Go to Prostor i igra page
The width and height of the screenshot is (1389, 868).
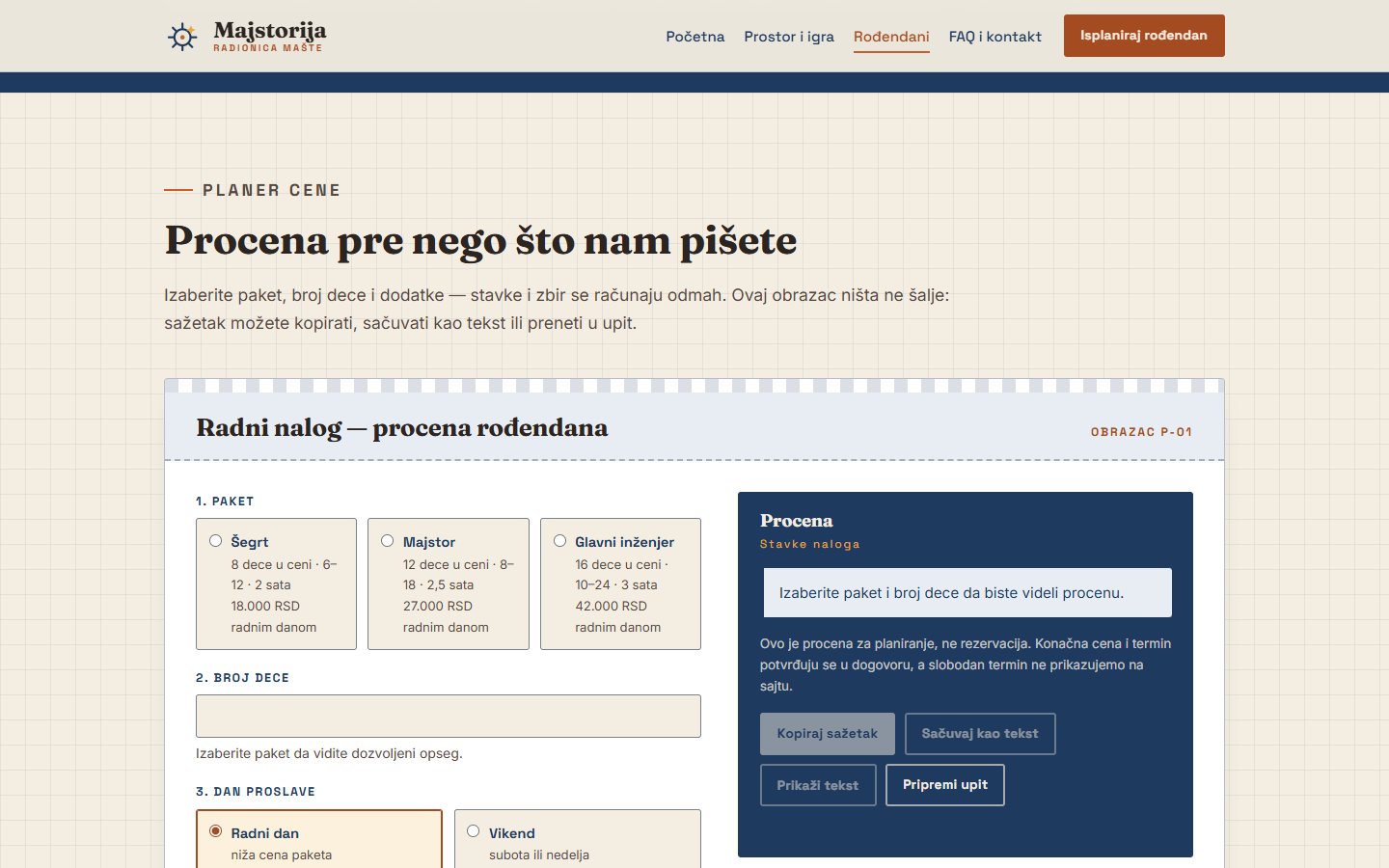788,37
